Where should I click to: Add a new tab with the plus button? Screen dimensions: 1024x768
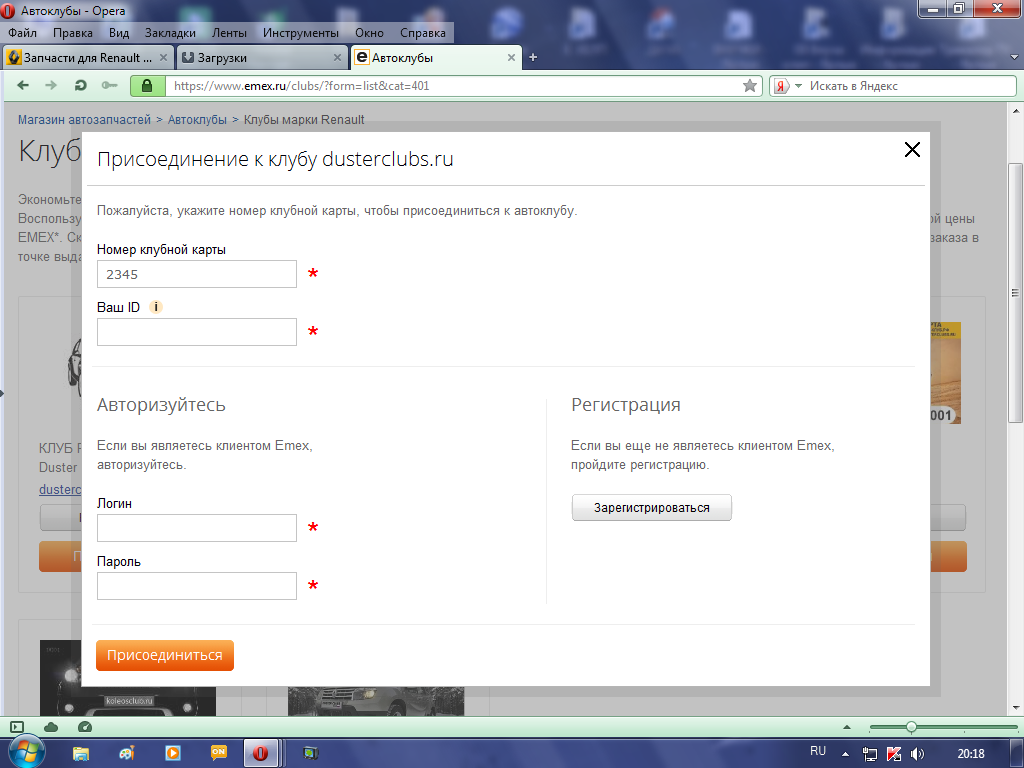[533, 57]
